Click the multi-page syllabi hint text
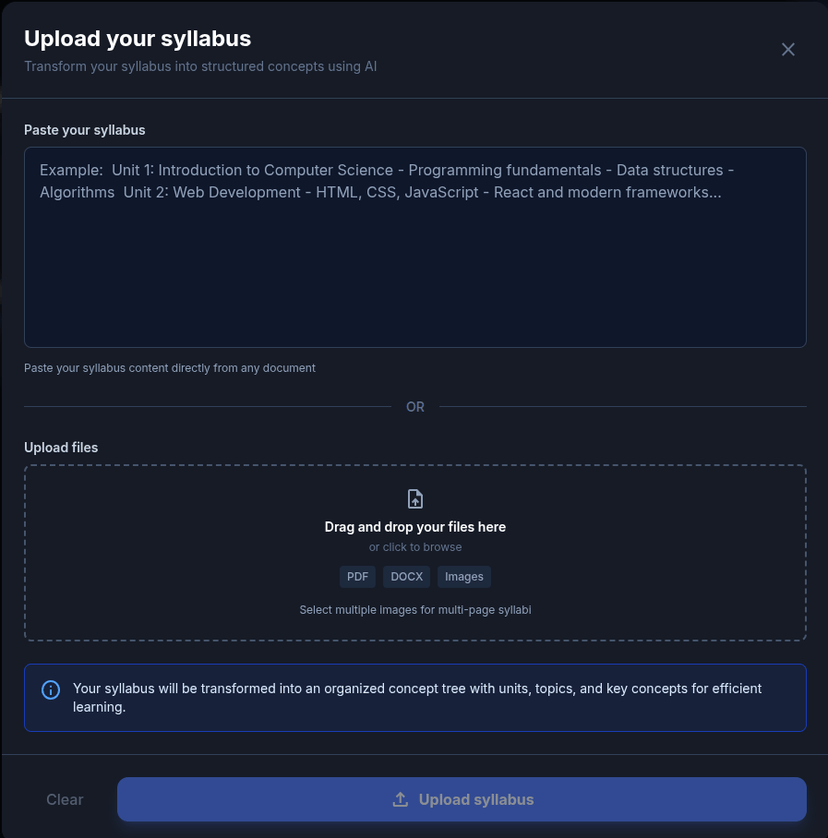Screen dimensions: 828x838 coord(415,610)
